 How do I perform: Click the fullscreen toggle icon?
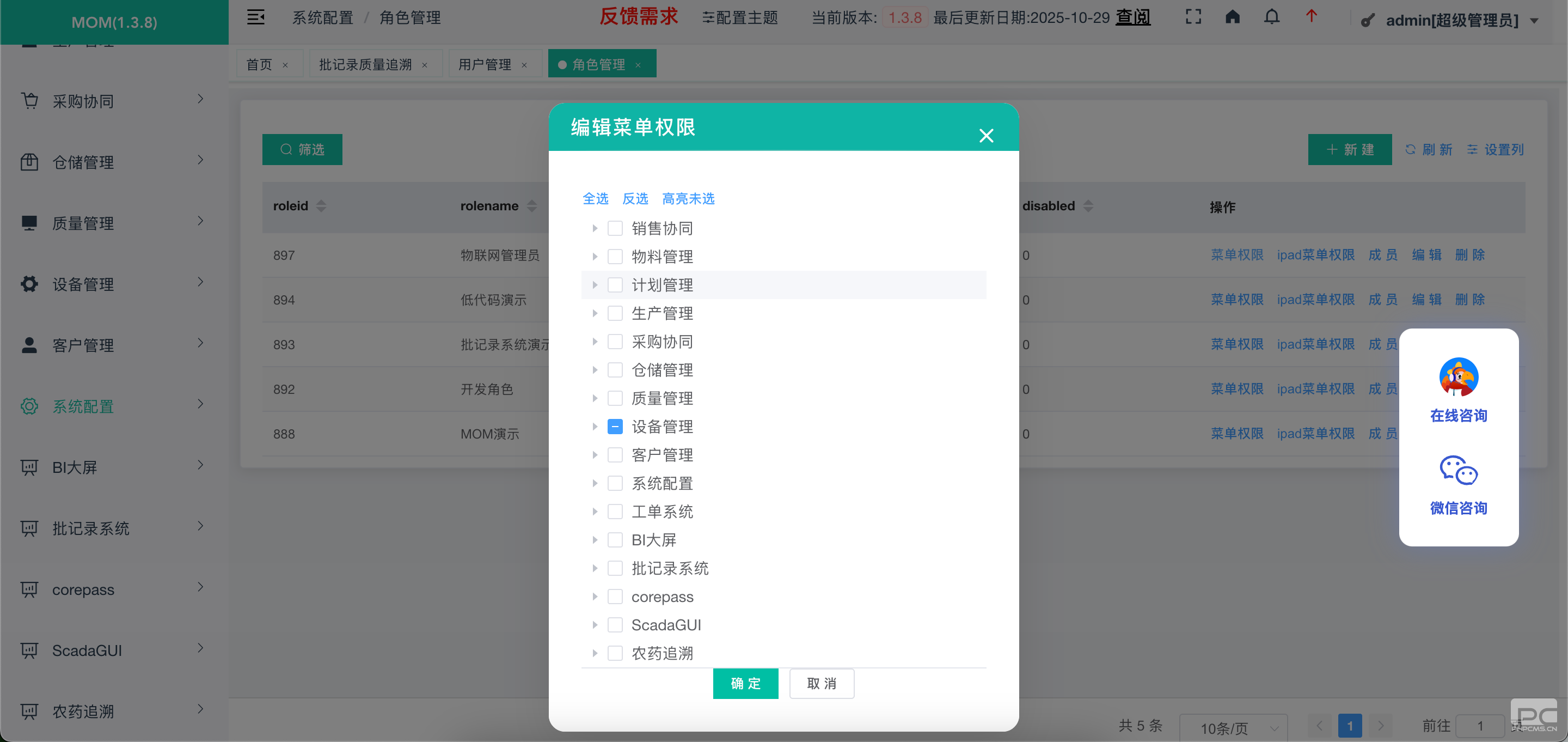1193,17
